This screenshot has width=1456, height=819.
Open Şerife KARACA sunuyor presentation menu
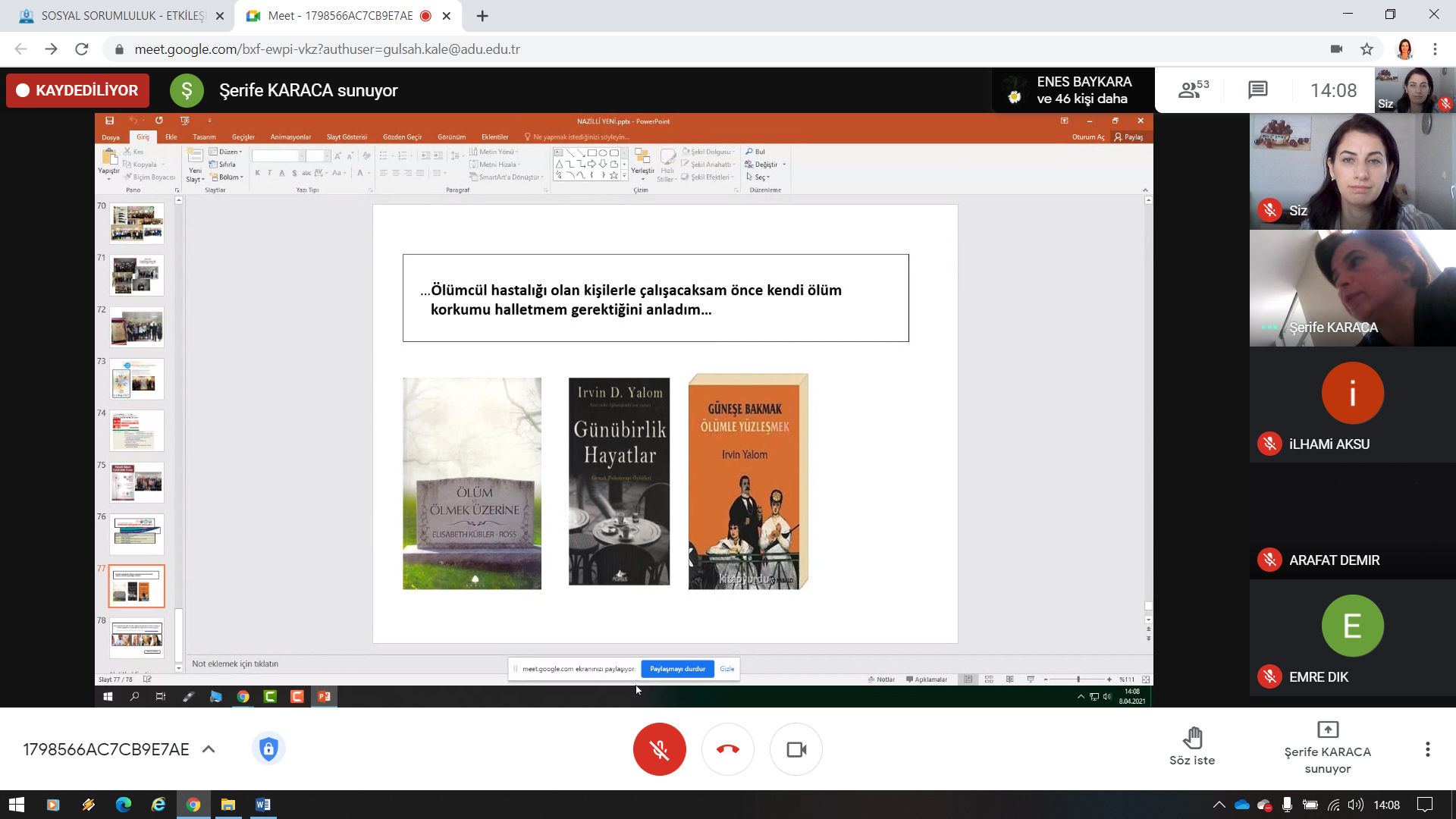(x=1327, y=747)
